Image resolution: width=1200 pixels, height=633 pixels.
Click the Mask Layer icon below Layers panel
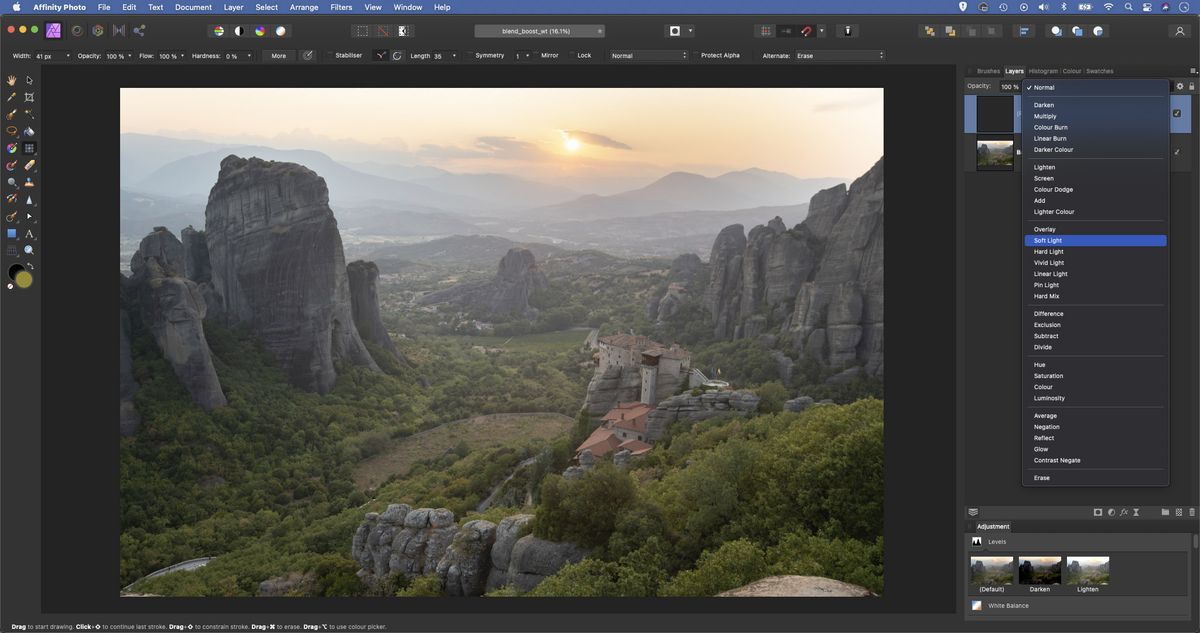[1098, 512]
